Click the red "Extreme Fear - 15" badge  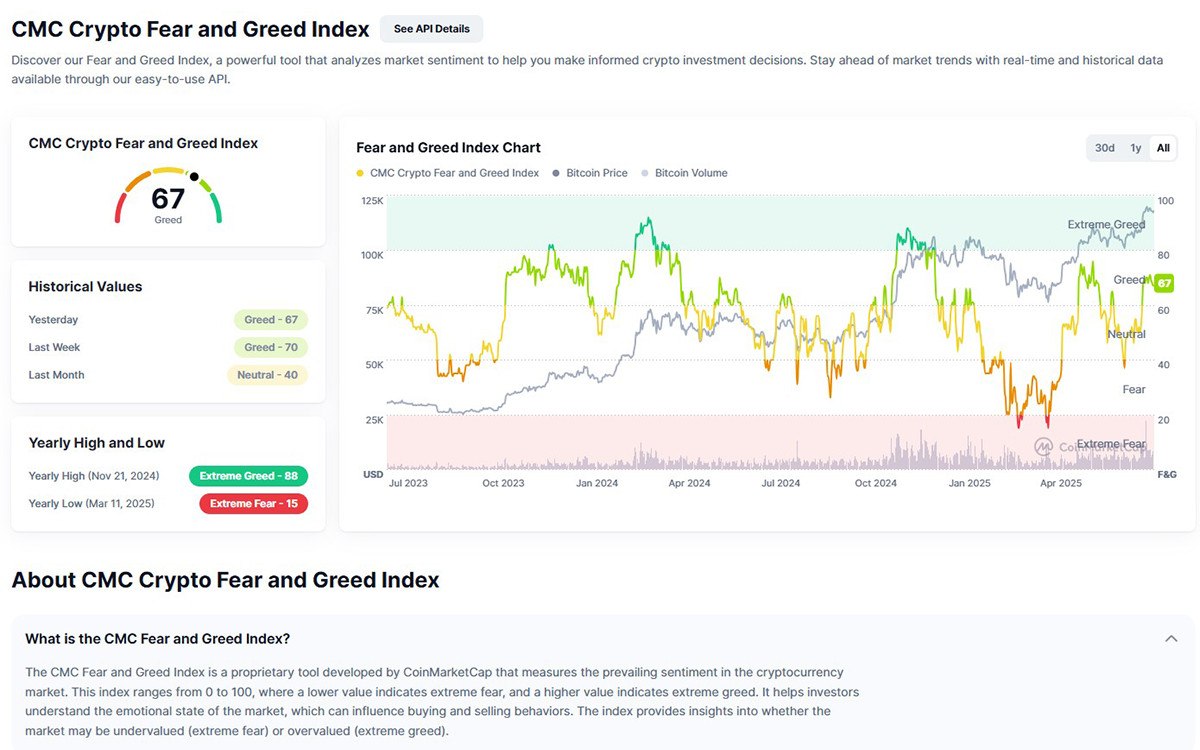[x=253, y=503]
